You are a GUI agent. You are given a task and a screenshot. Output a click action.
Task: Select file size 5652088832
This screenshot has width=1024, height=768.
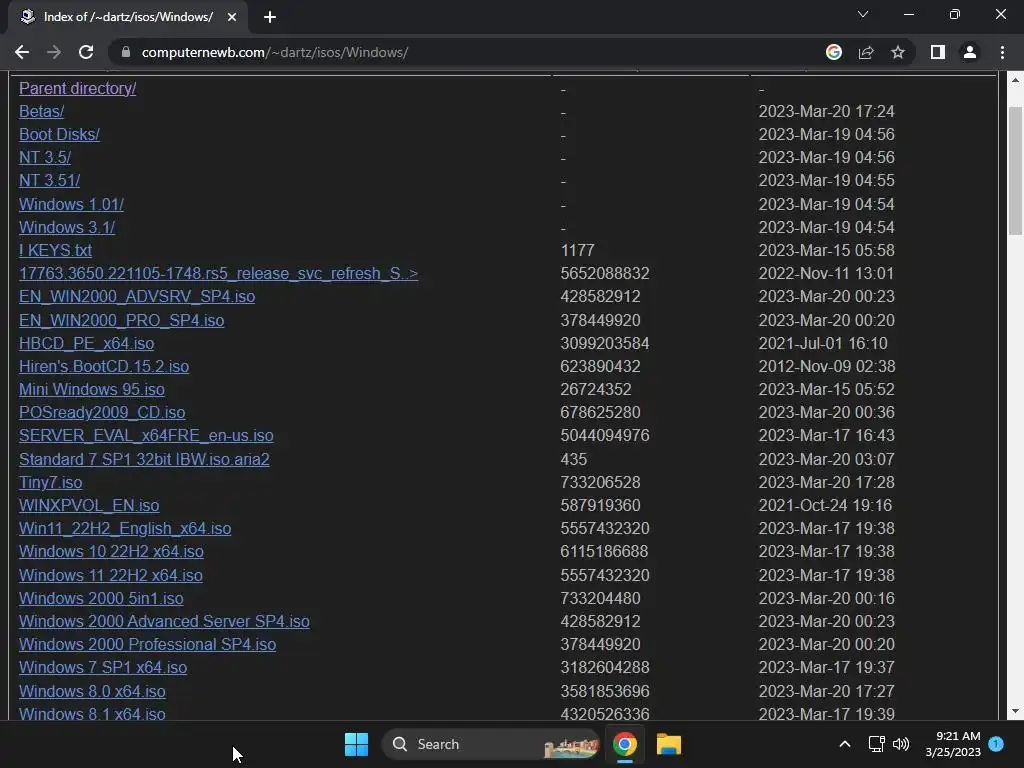tap(605, 273)
